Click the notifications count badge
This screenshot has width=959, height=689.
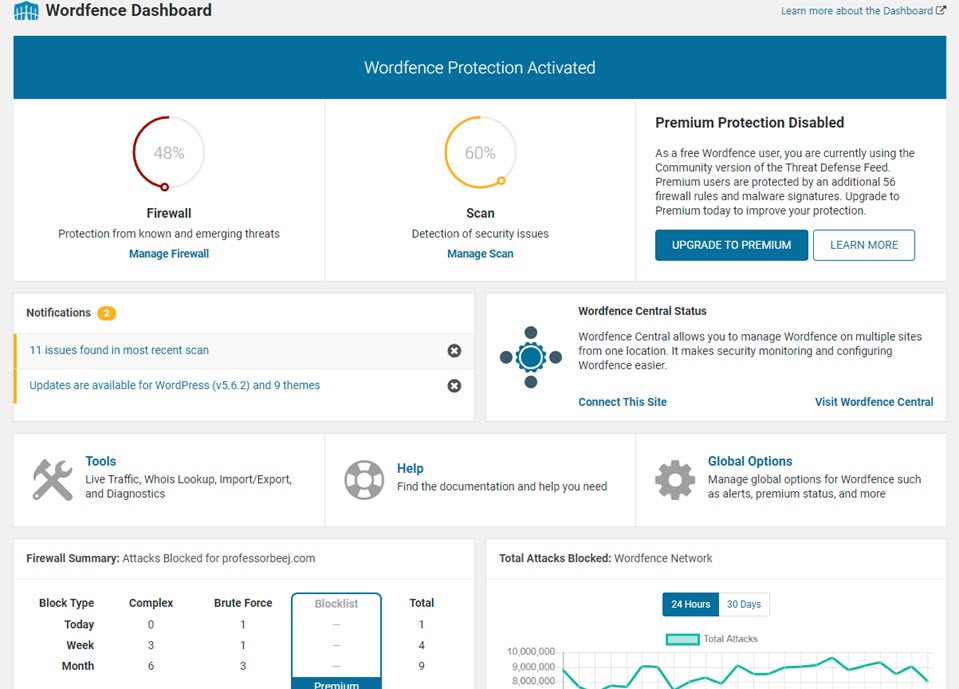pyautogui.click(x=106, y=312)
